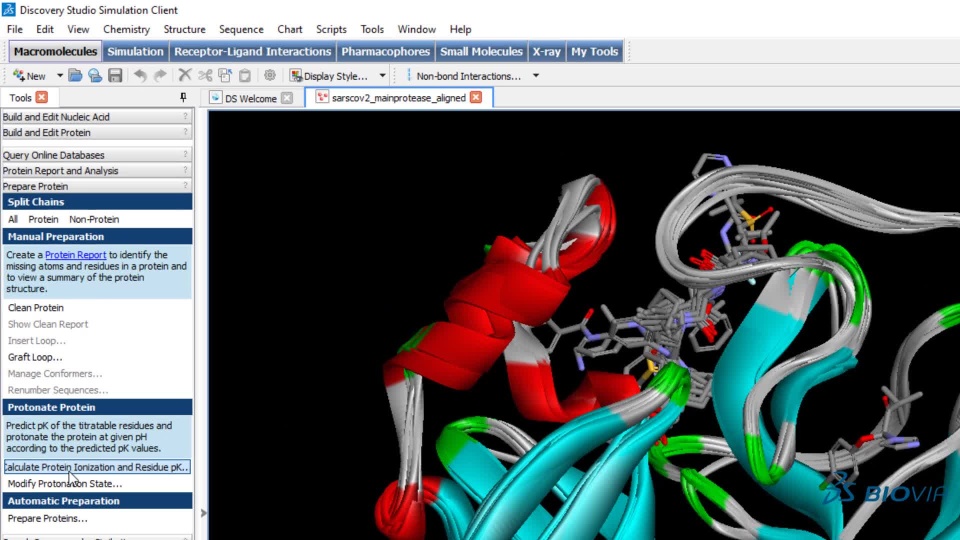Collapse the Prepare Protein section

(x=97, y=186)
